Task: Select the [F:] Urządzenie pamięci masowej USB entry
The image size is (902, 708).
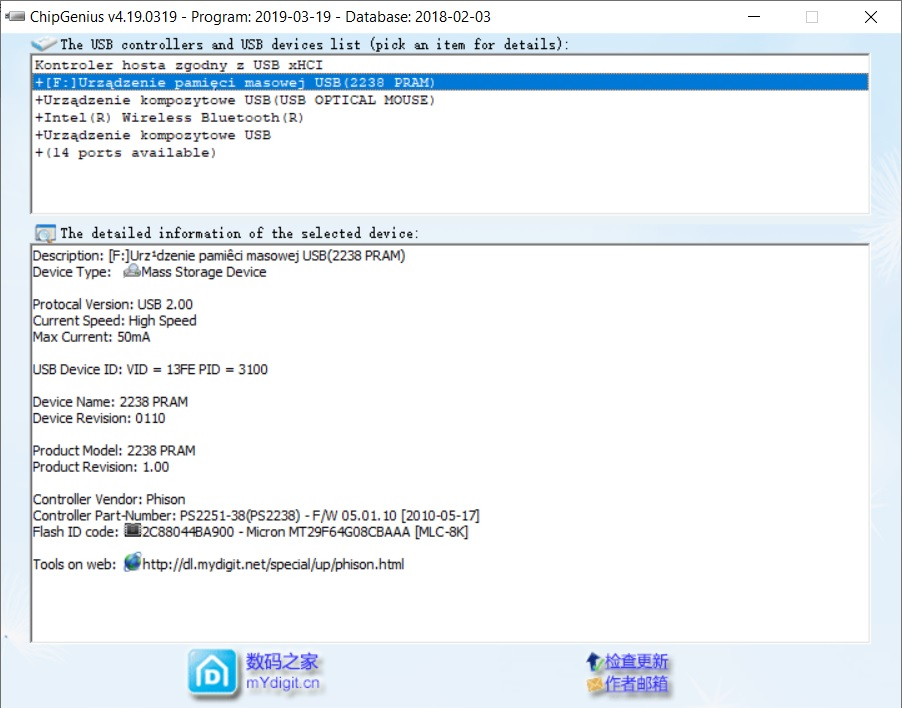Action: [450, 82]
